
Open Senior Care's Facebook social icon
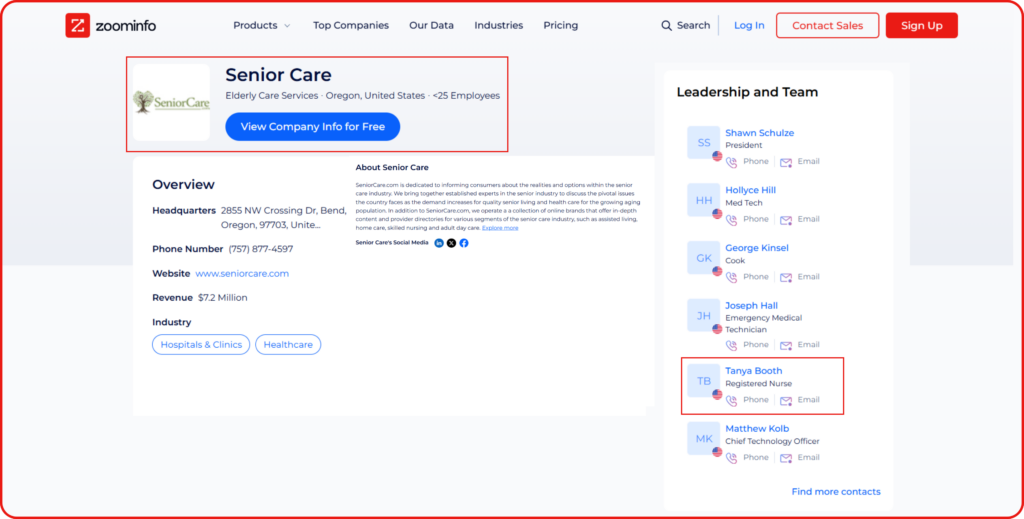[x=464, y=243]
